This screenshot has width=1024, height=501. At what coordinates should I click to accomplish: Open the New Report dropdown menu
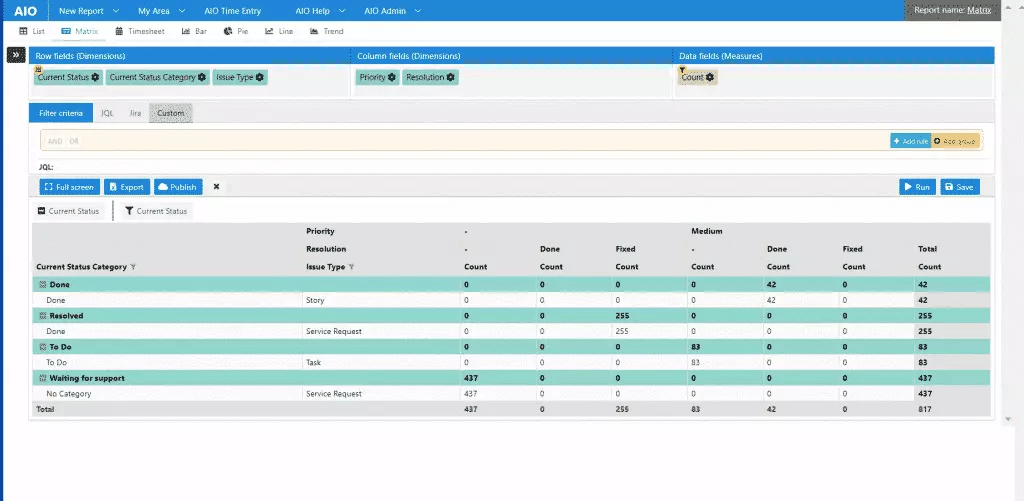coord(89,11)
